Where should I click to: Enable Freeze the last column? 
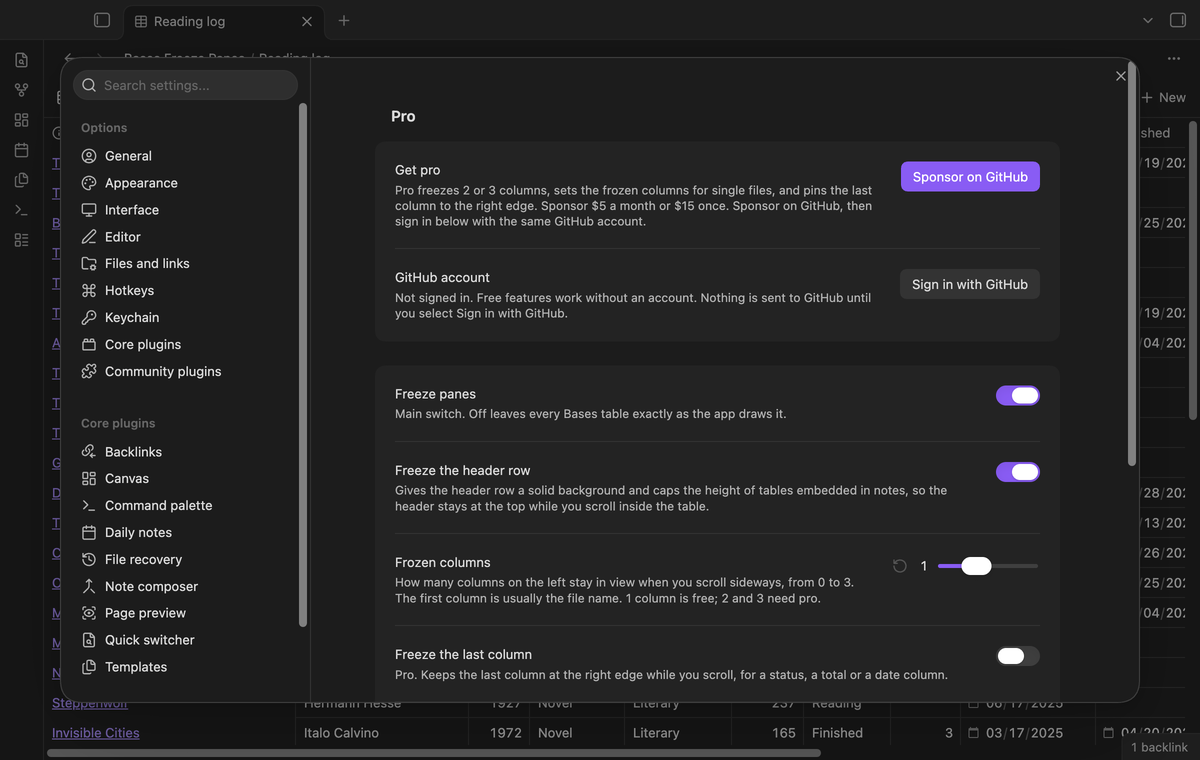(x=1018, y=656)
